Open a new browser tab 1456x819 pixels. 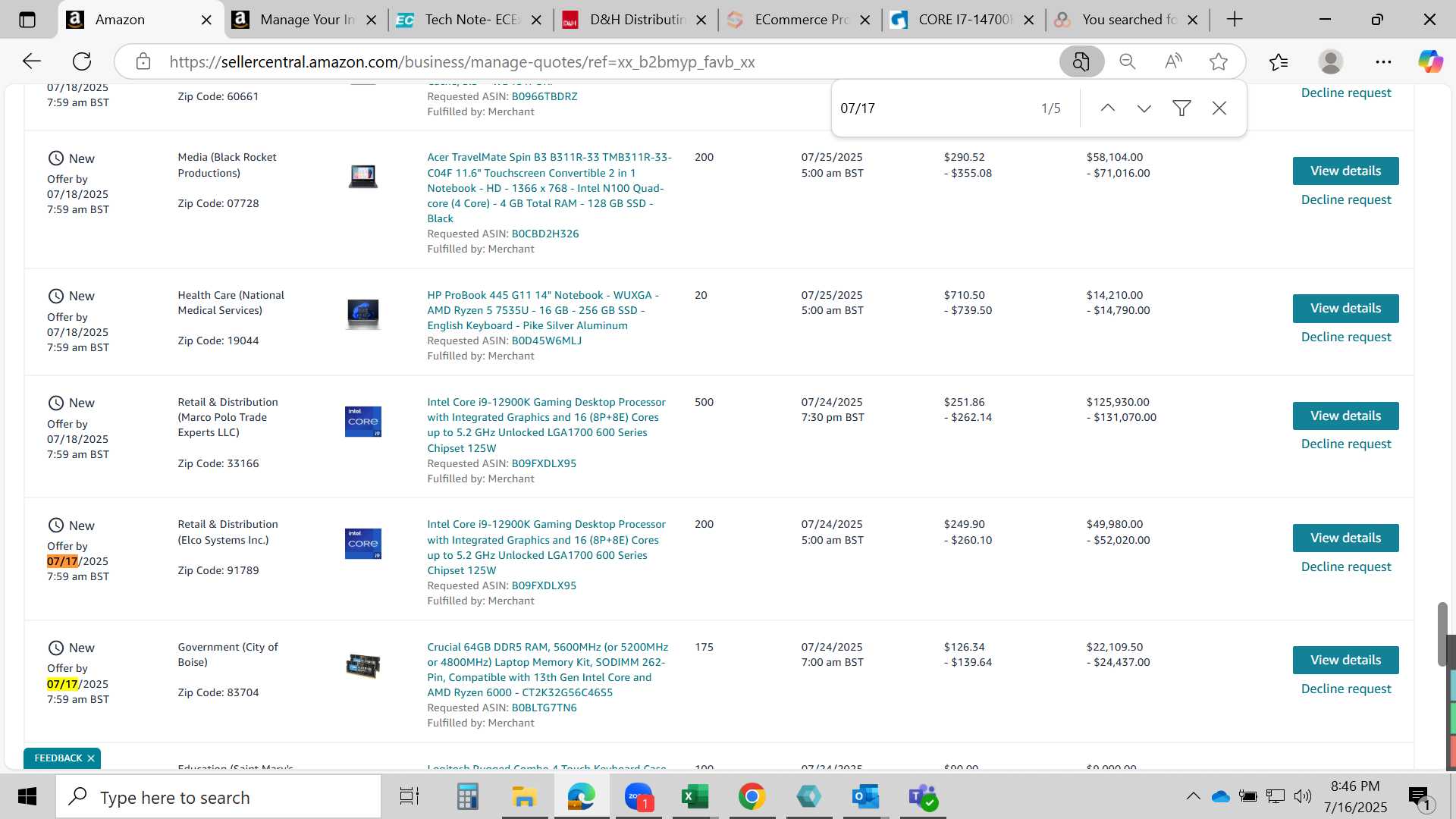[x=1235, y=20]
